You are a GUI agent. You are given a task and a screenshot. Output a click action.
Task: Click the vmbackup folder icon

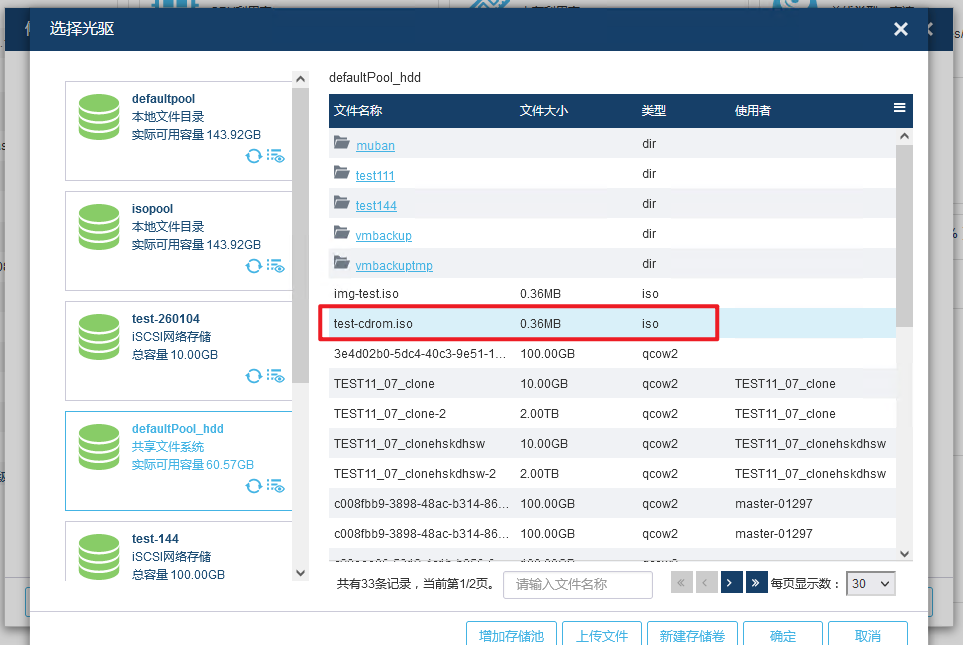pyautogui.click(x=341, y=232)
